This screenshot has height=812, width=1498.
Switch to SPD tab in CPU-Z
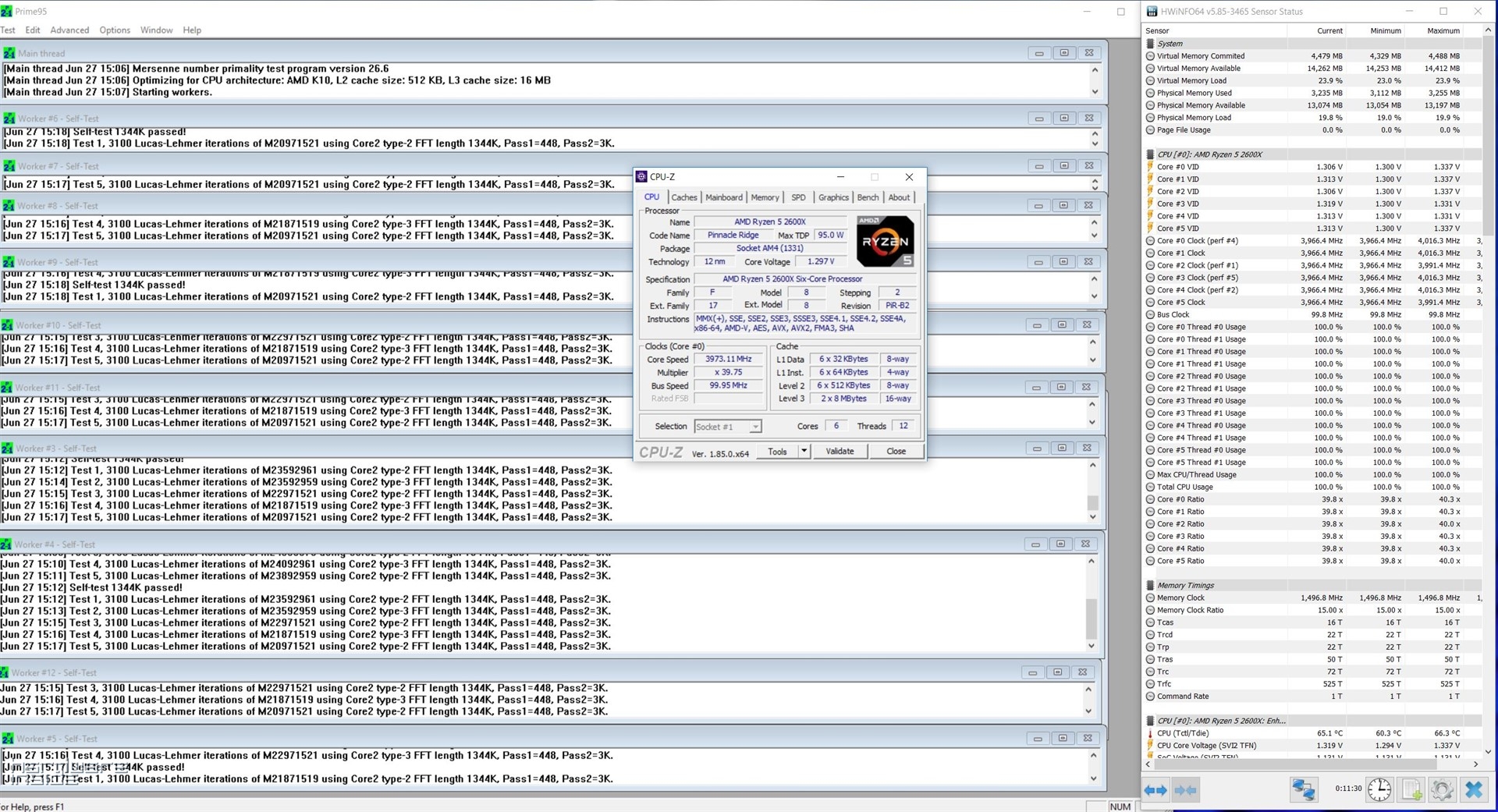798,198
